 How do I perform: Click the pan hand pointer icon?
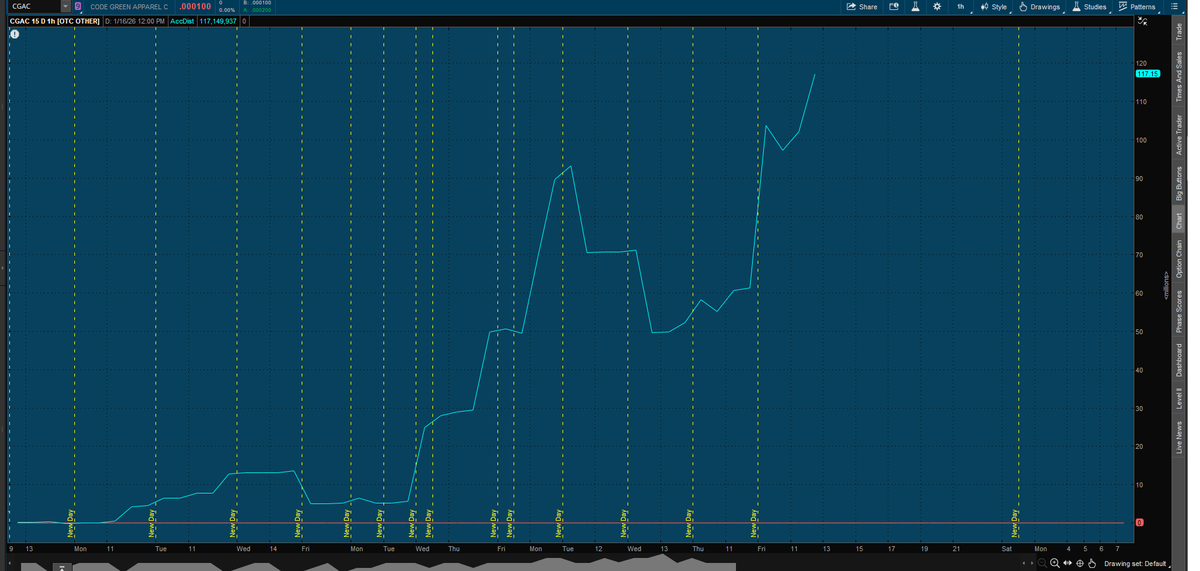(x=1092, y=563)
